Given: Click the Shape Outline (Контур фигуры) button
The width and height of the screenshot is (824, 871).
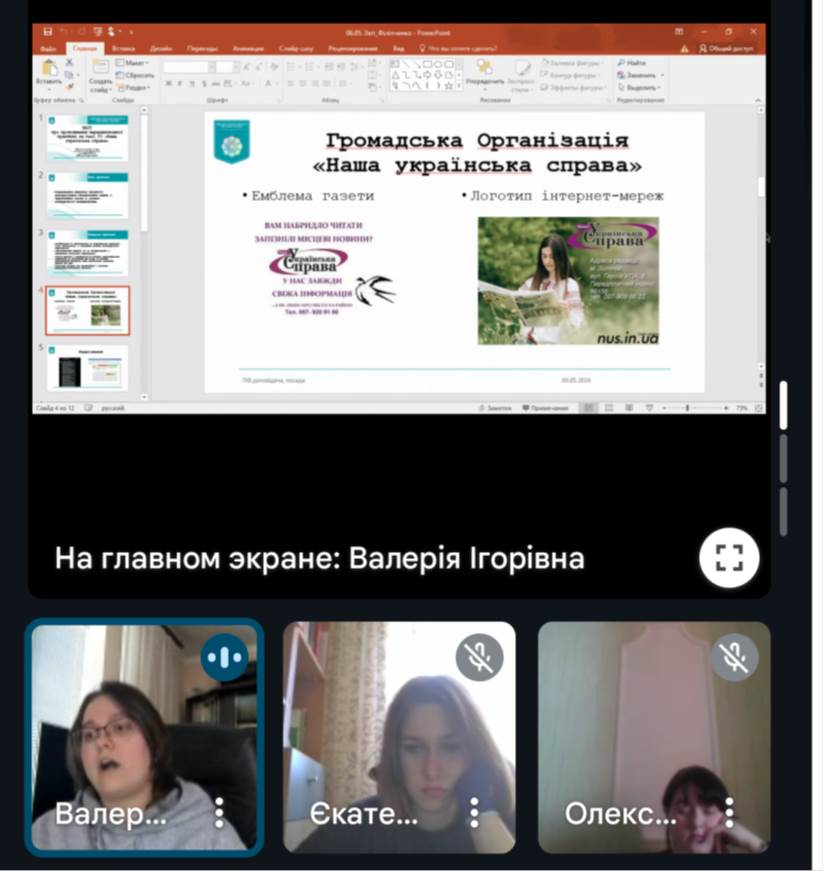Looking at the screenshot, I should 569,75.
